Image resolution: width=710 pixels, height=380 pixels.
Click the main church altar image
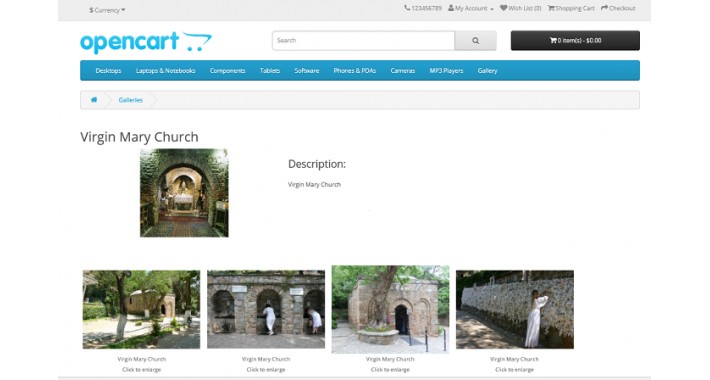pyautogui.click(x=184, y=193)
